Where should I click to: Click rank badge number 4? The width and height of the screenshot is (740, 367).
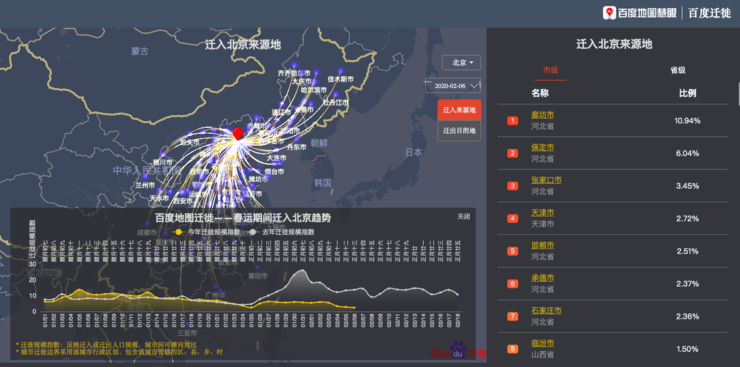click(513, 218)
